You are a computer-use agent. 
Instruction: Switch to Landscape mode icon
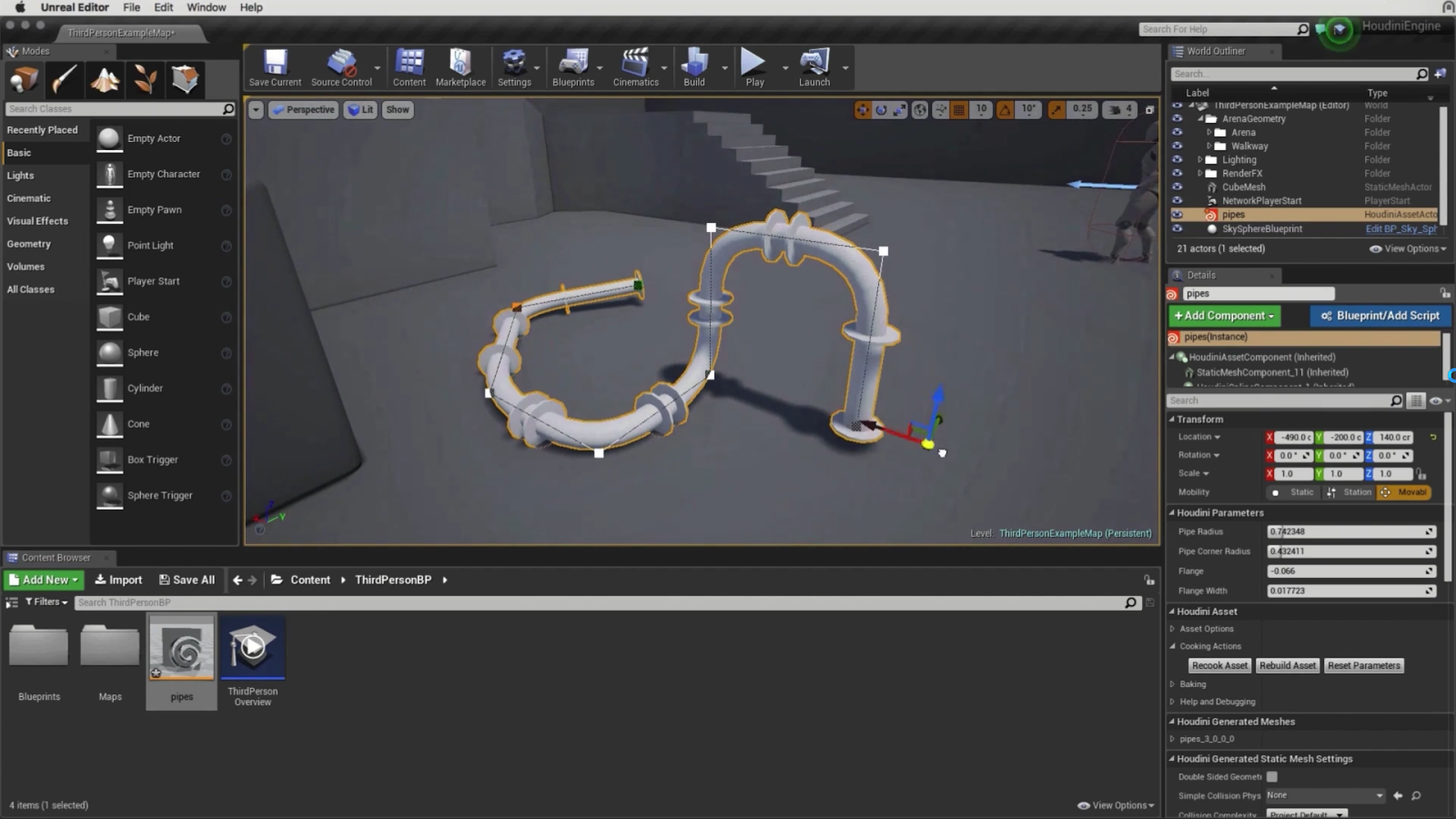point(105,80)
